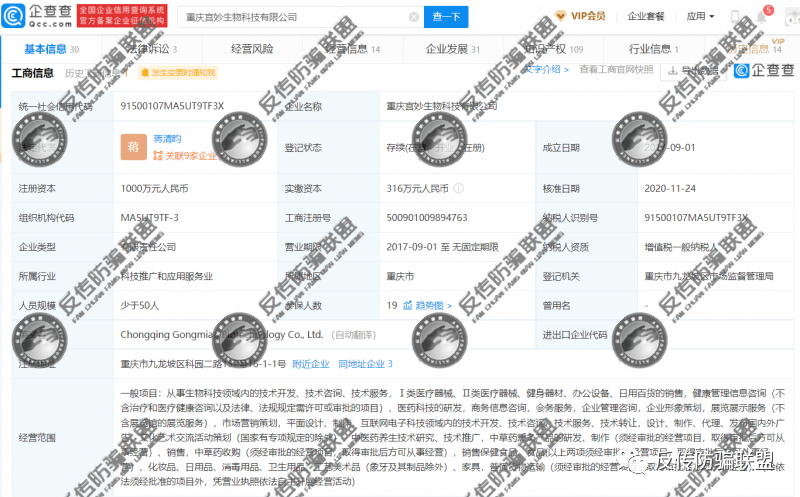800x497 pixels.
Task: Open the notification bell with red badge
Action: click(x=763, y=17)
